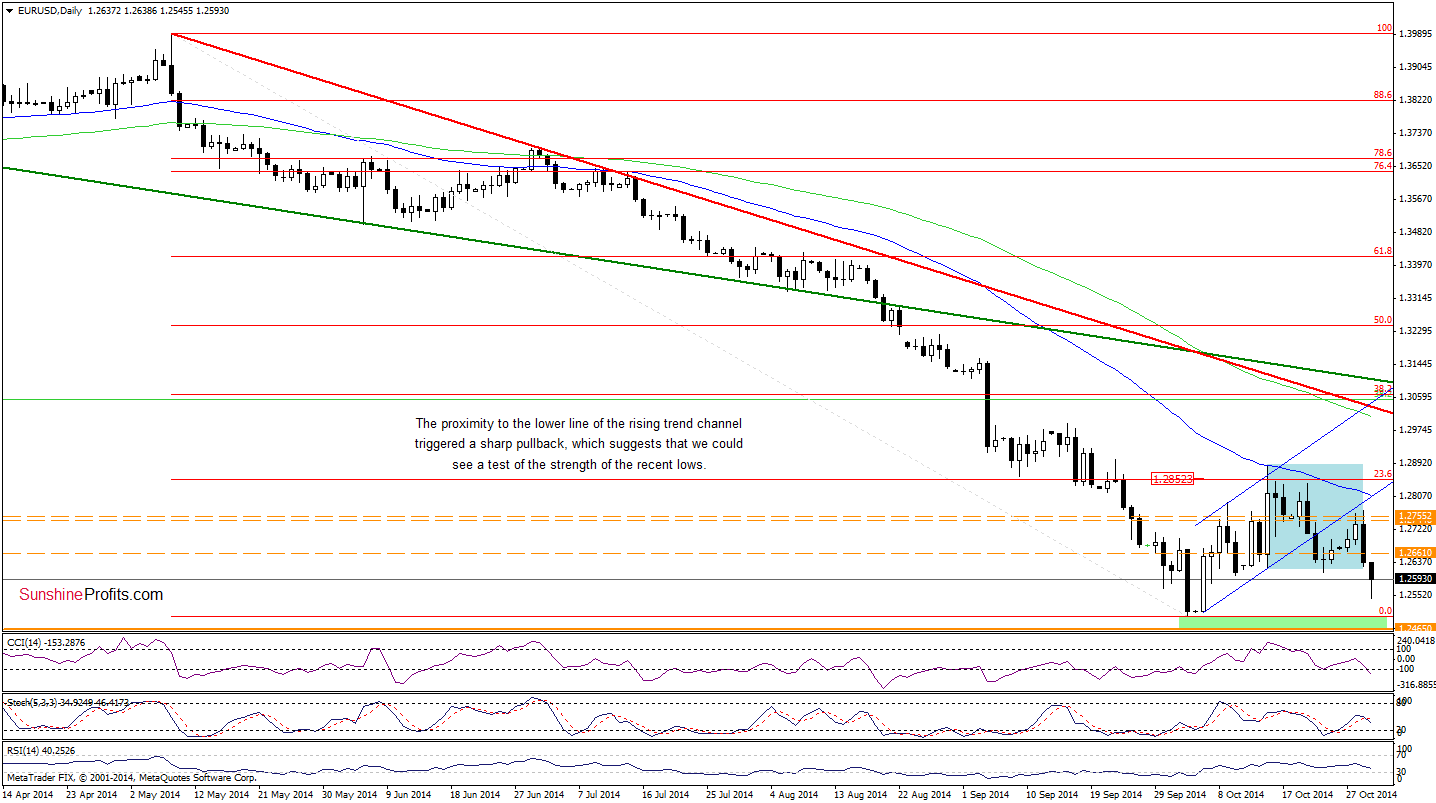
Task: Select the orange 1.27552 price tag
Action: 1415,516
